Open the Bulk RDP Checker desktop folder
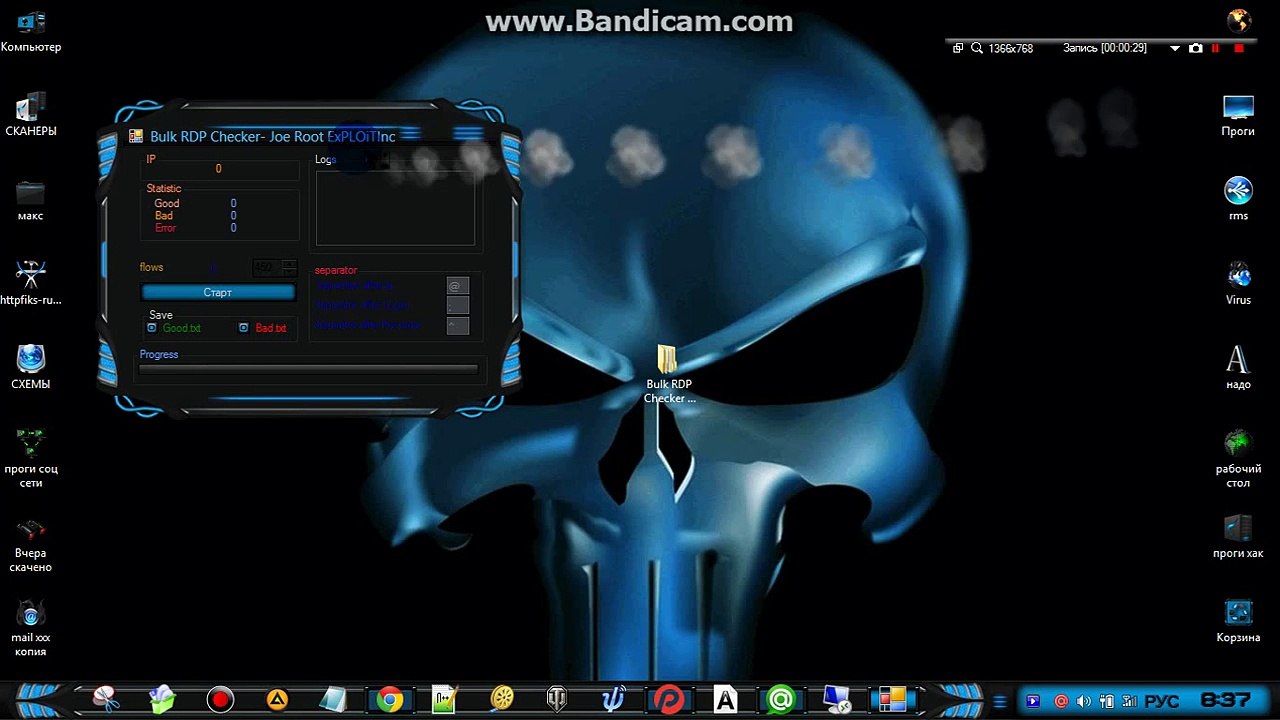Viewport: 1280px width, 720px height. (668, 374)
